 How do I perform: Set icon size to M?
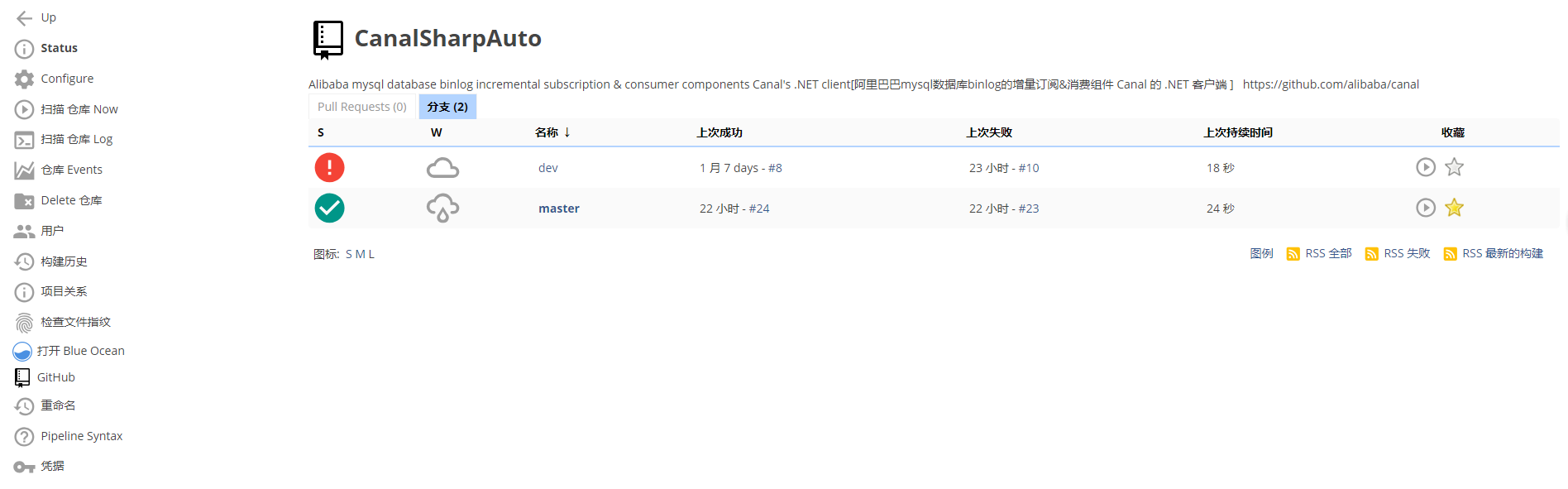[x=360, y=254]
